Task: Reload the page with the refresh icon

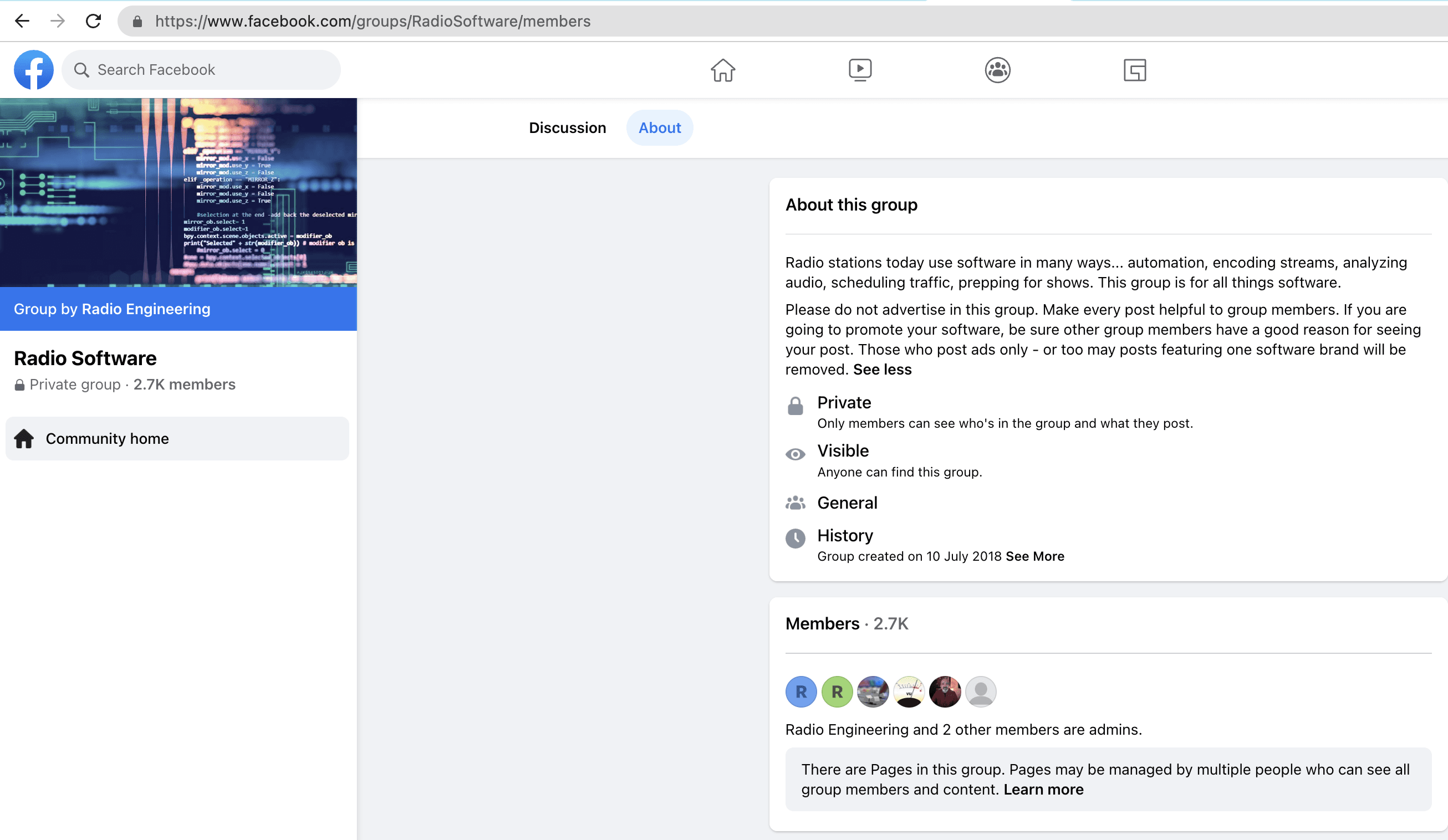Action: coord(93,21)
